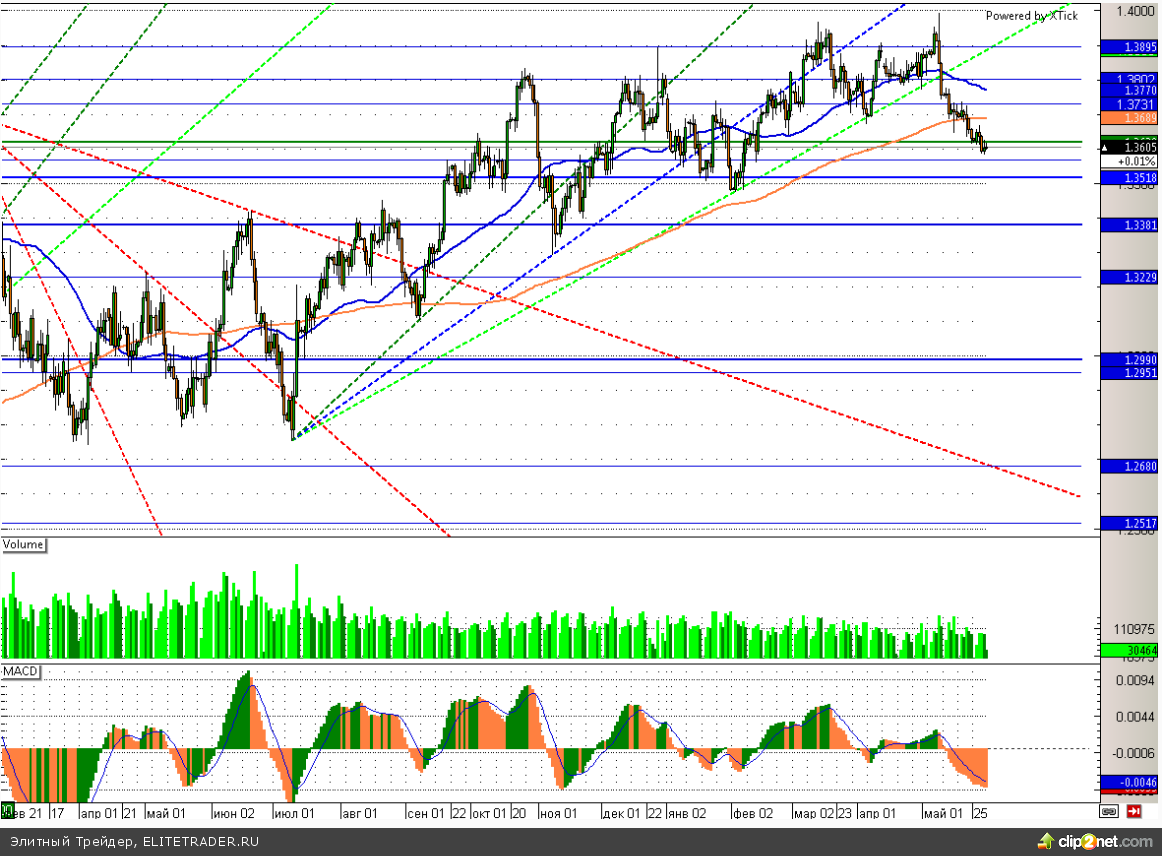Viewport: 1162px width, 856px height.
Task: Click the 110975 volume scale value
Action: point(1134,629)
